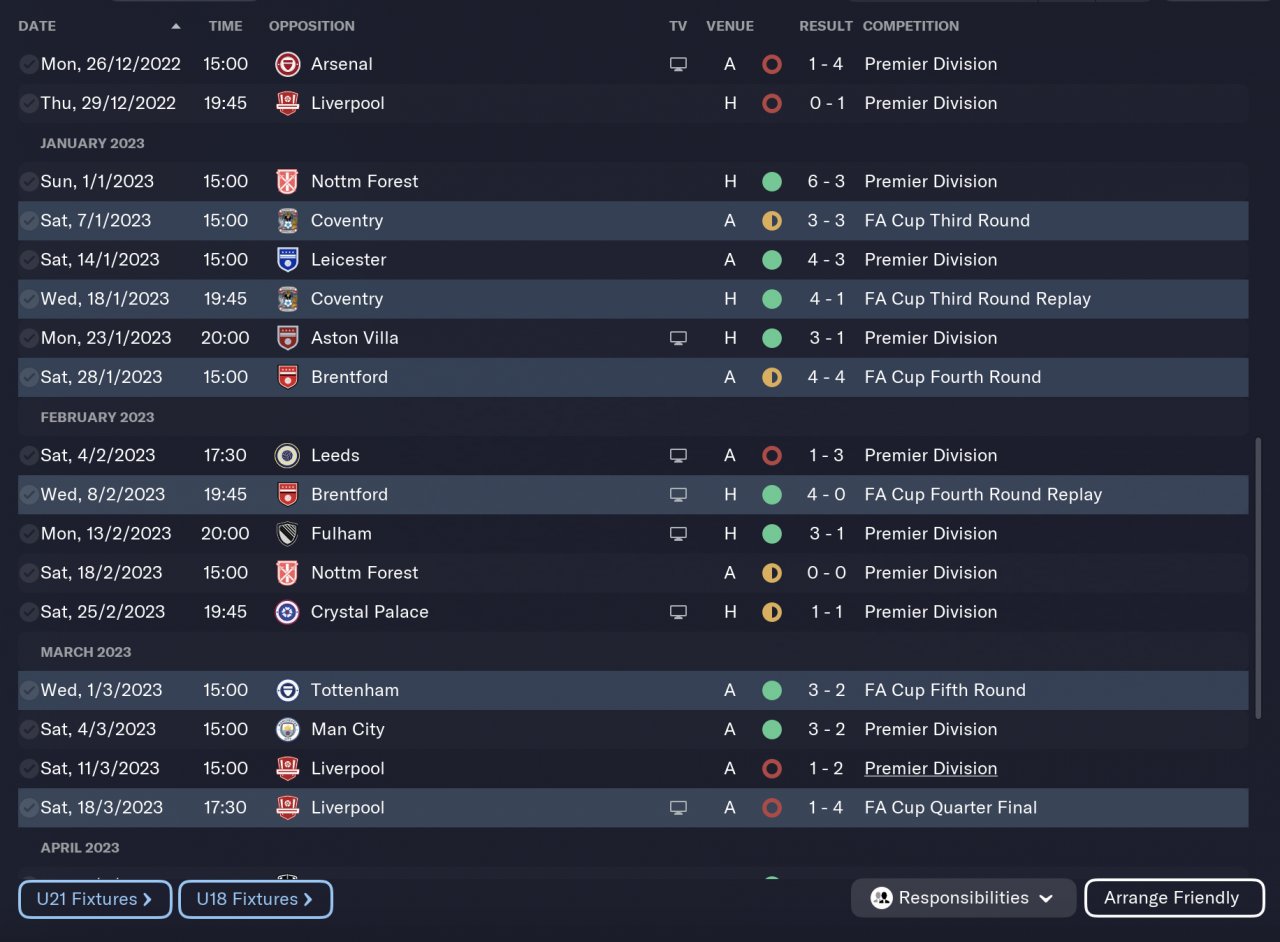Click the Arrange Friendly button
This screenshot has height=942, width=1280.
tap(1173, 898)
